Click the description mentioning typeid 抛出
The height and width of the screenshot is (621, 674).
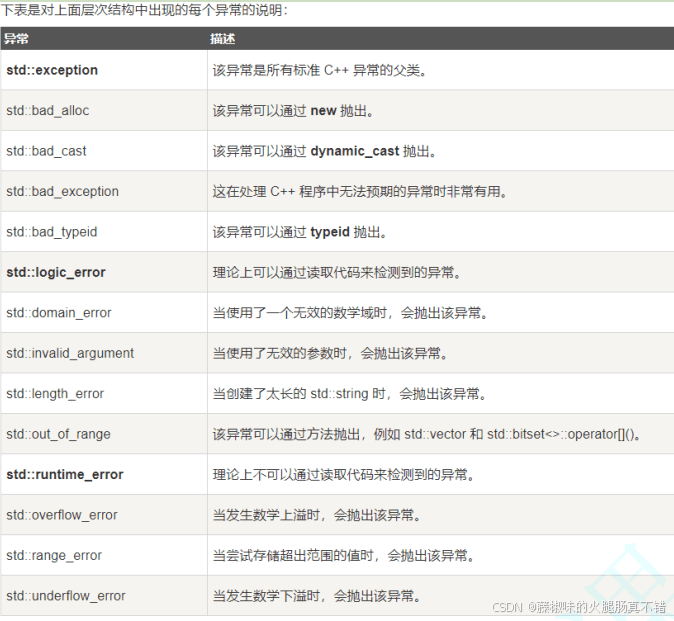pos(300,232)
